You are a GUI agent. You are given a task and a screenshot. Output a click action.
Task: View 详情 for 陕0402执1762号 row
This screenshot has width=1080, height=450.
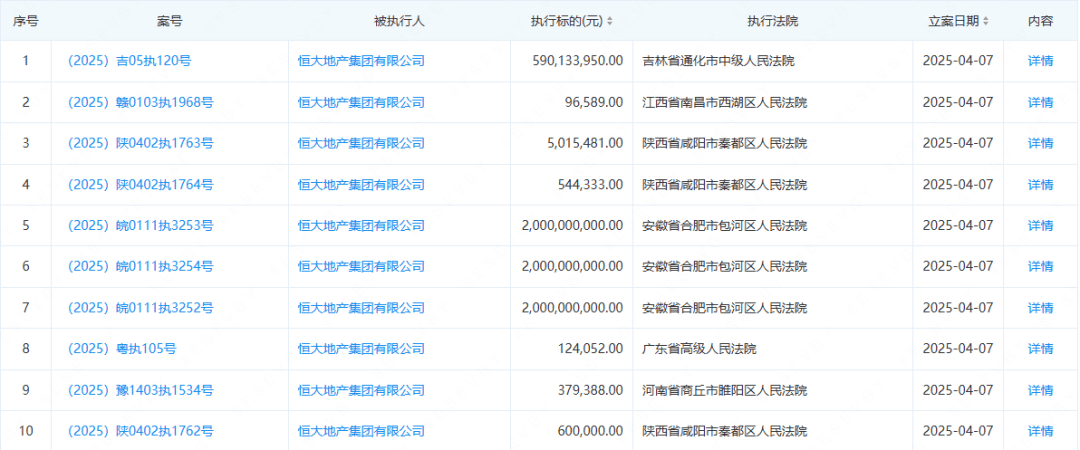tap(1040, 431)
